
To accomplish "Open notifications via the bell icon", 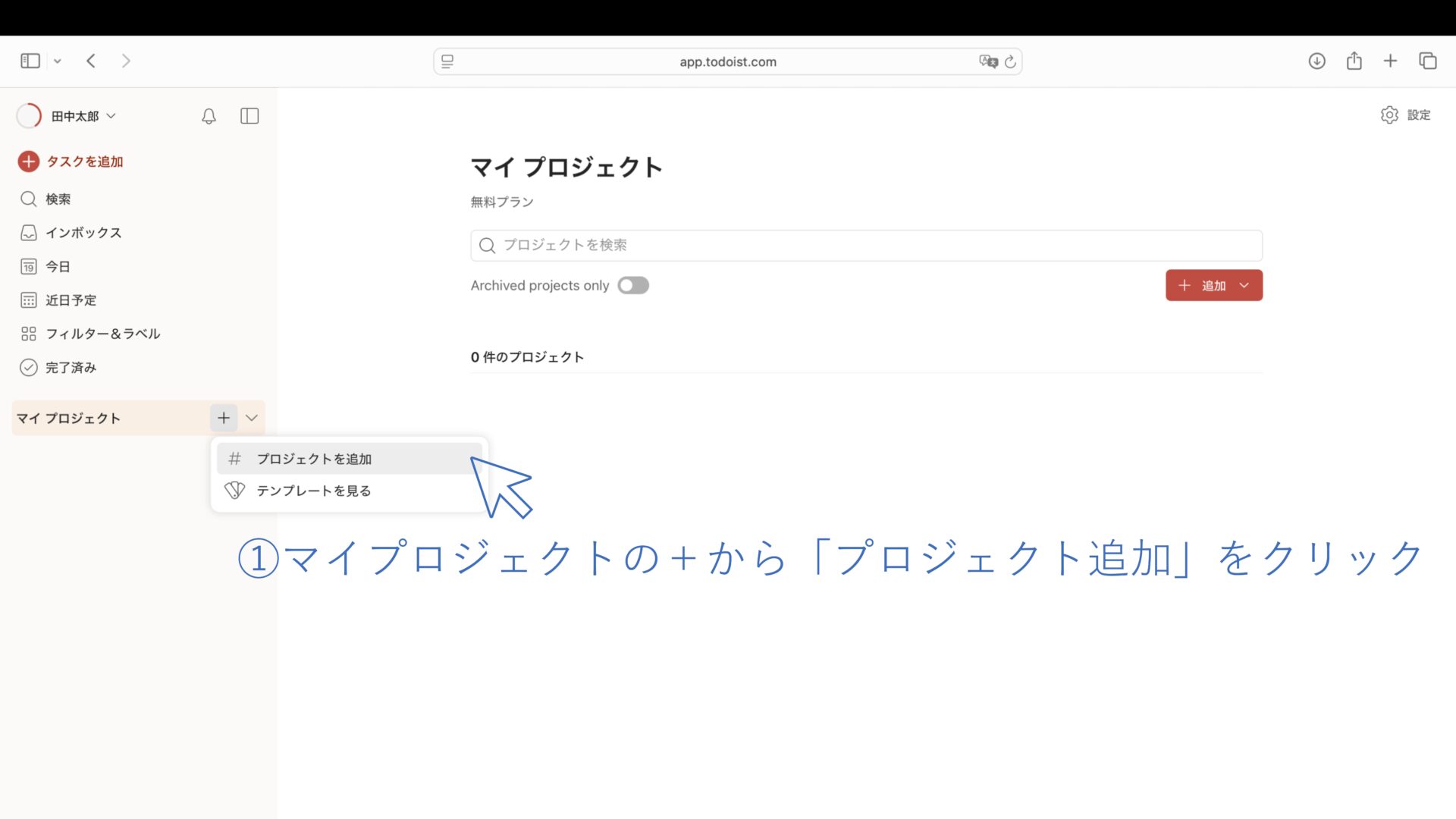I will coord(209,116).
